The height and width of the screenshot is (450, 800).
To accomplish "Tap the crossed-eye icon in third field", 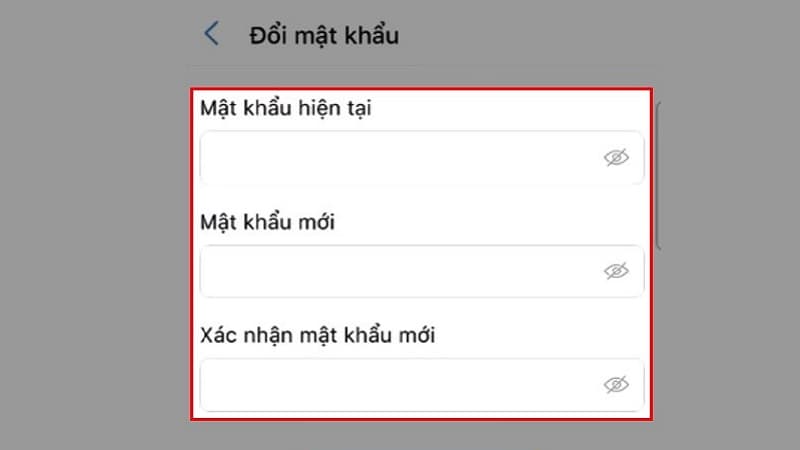I will click(x=616, y=385).
